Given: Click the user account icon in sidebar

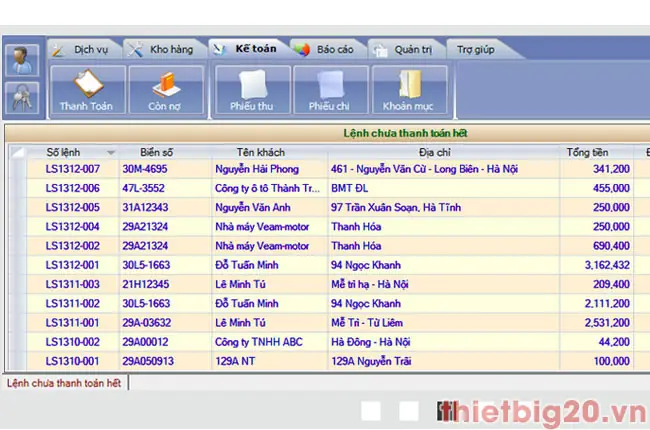Looking at the screenshot, I should tap(22, 59).
